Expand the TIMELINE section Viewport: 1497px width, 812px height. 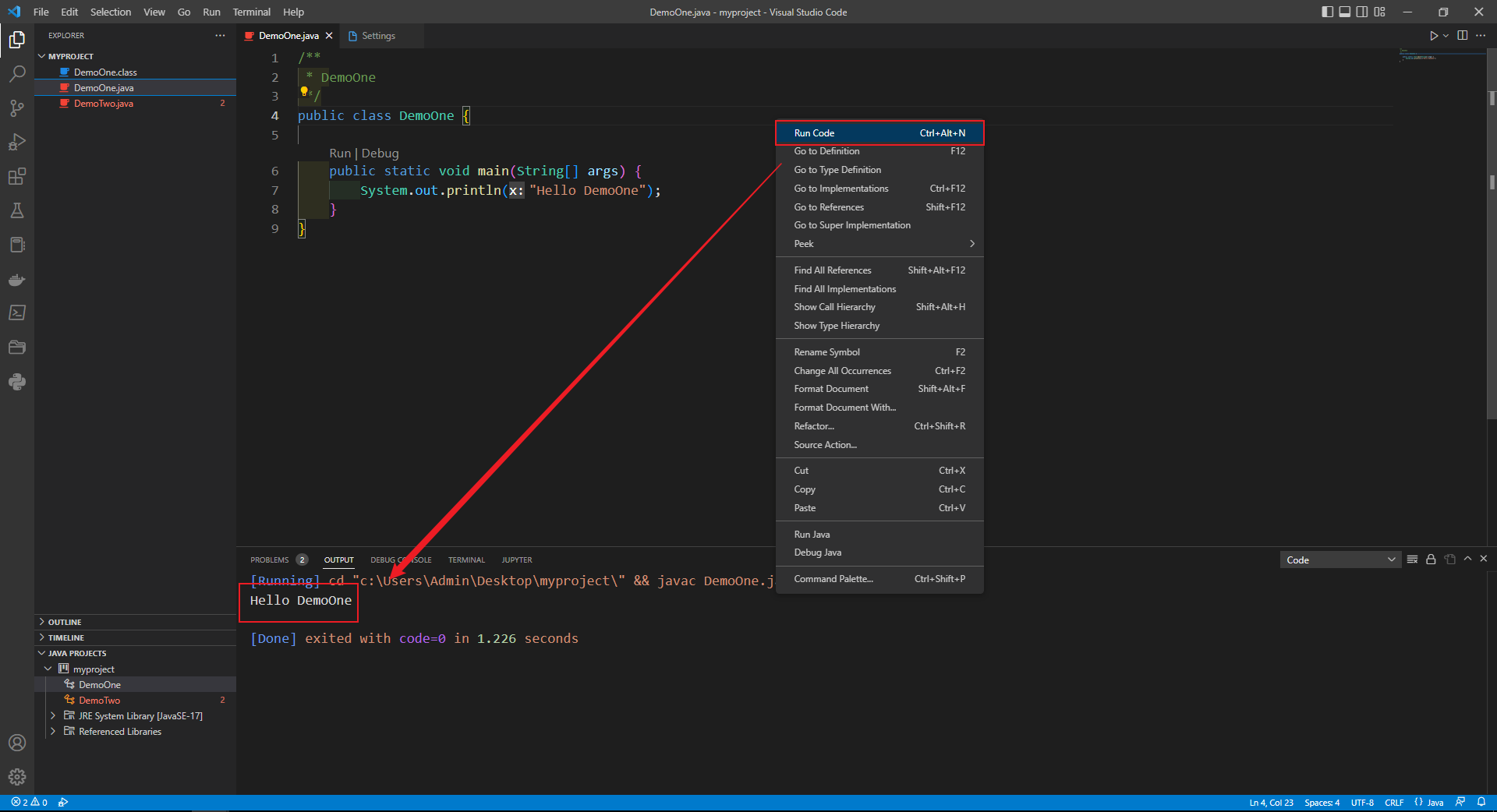[135, 637]
